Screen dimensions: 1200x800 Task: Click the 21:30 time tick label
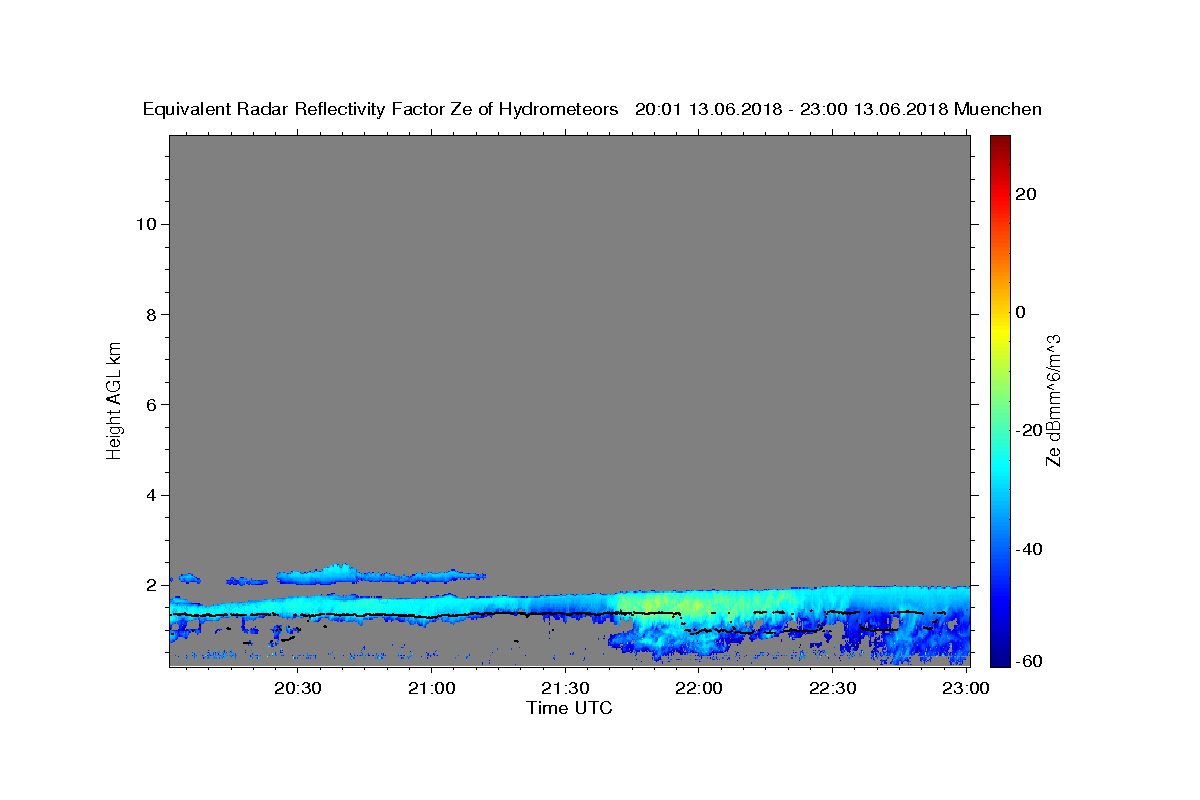click(565, 688)
